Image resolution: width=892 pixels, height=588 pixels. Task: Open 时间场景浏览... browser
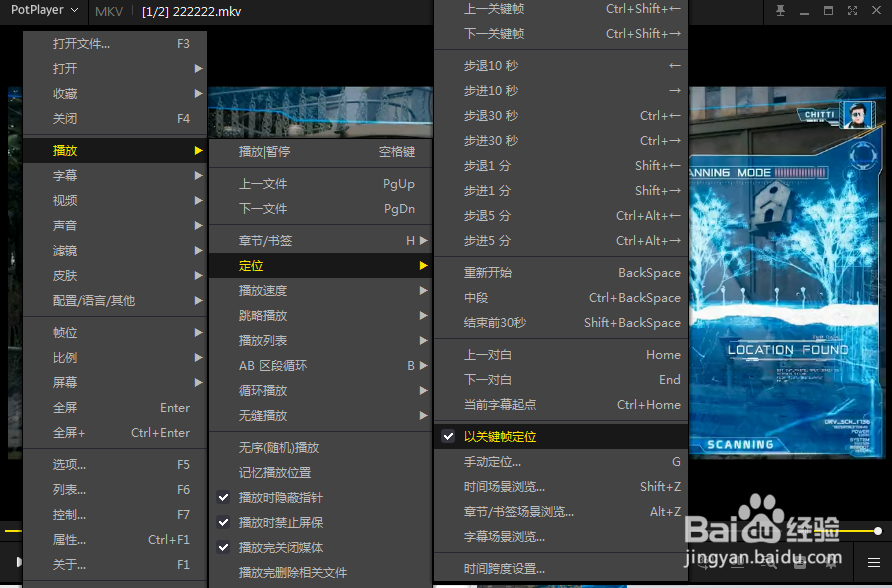[561, 487]
